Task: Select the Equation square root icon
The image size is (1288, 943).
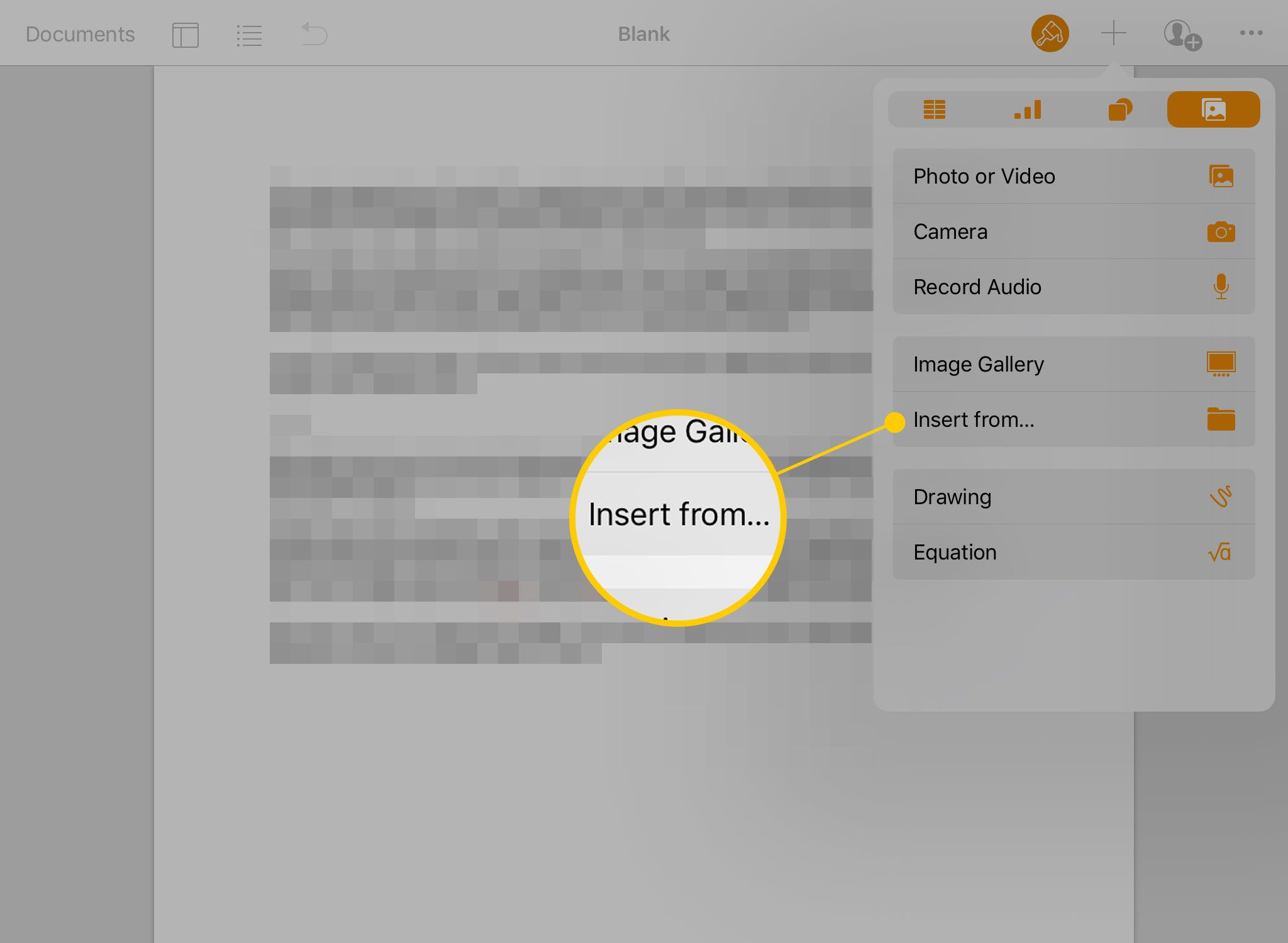Action: click(x=1220, y=552)
